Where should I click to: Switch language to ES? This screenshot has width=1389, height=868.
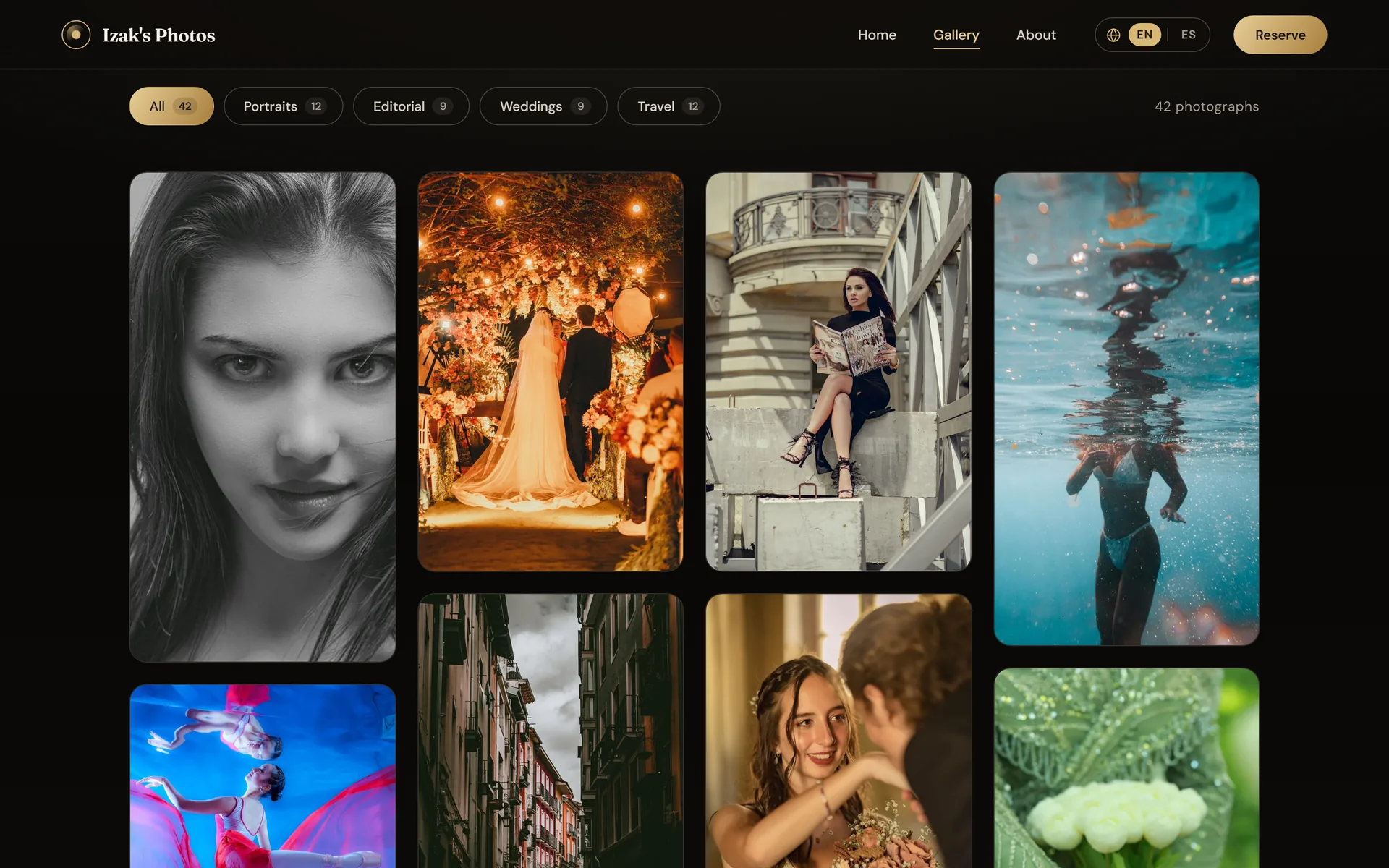pyautogui.click(x=1188, y=35)
